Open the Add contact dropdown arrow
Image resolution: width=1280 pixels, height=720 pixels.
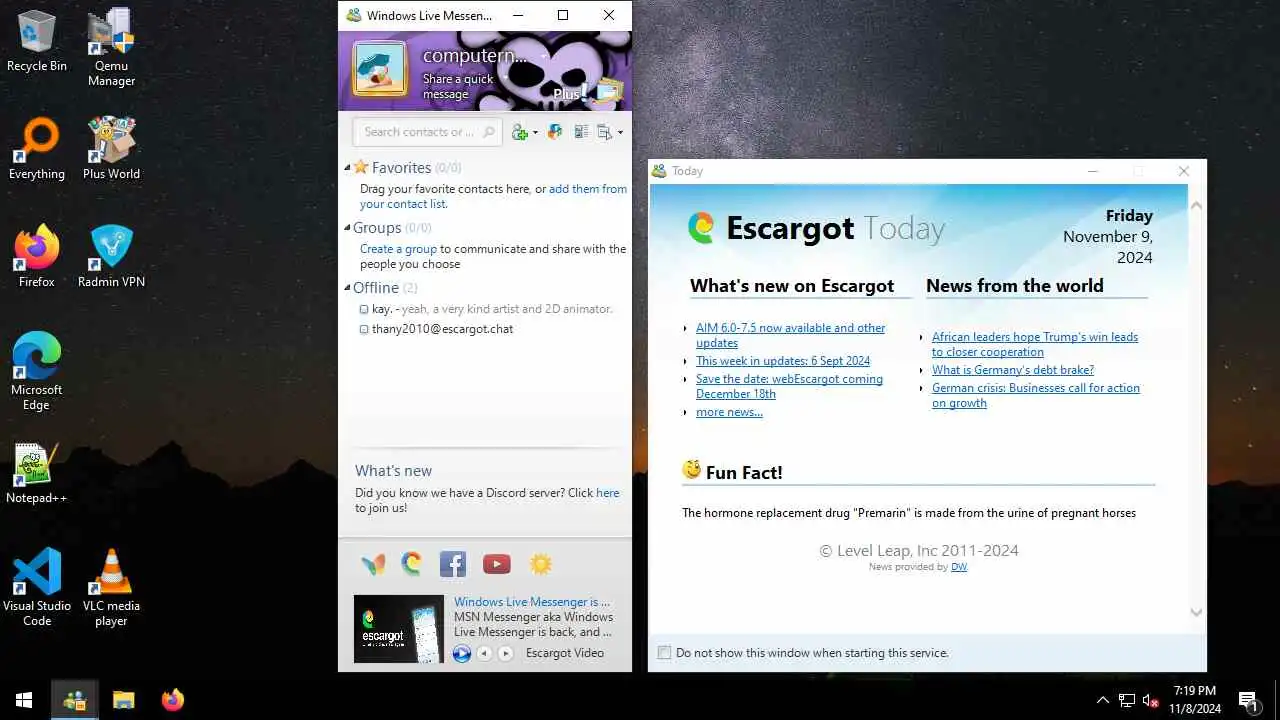tap(535, 132)
